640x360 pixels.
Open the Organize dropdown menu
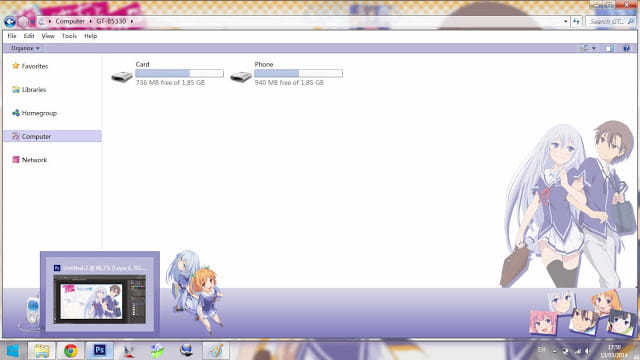[25, 48]
